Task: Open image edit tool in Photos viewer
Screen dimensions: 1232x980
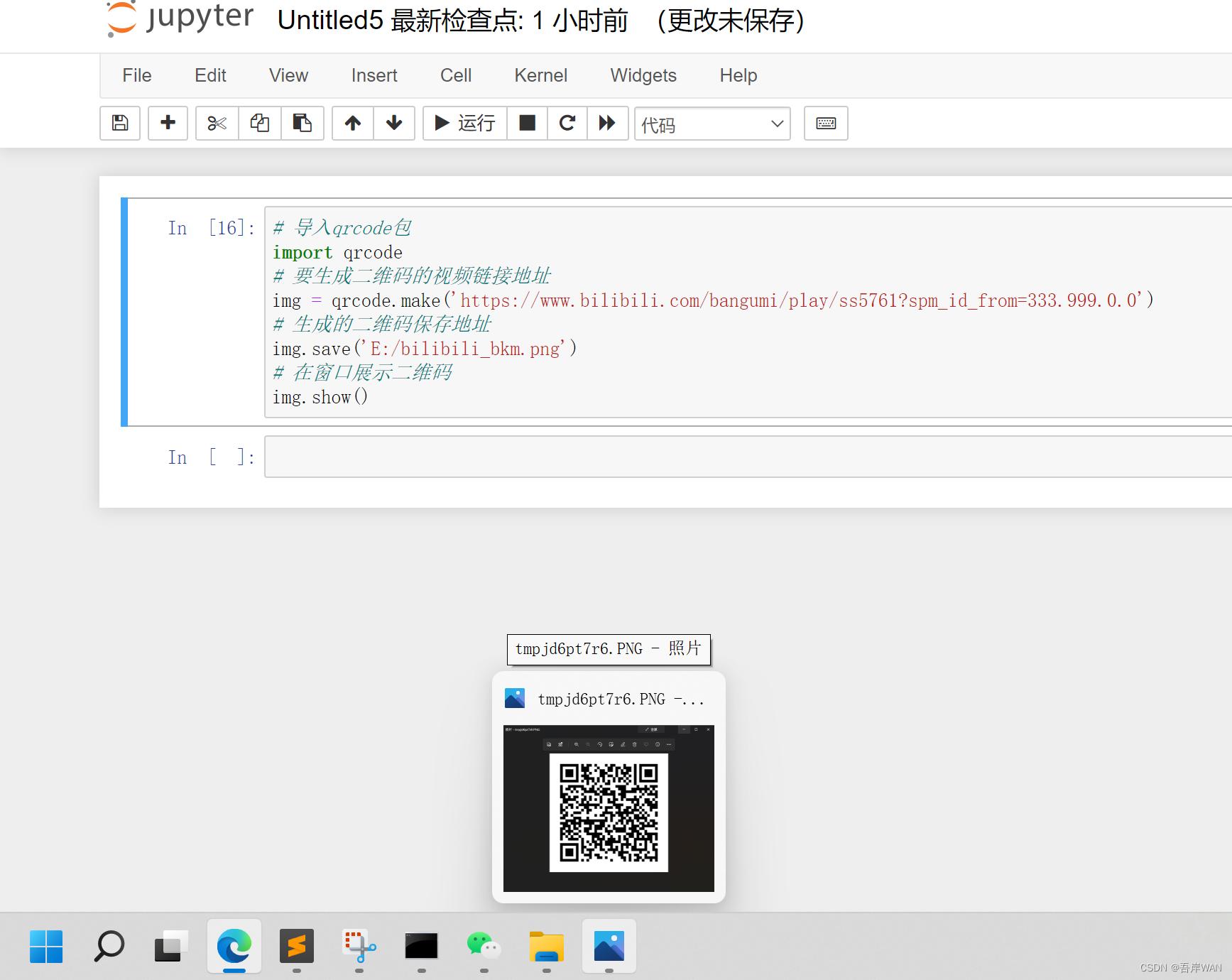Action: (x=611, y=744)
